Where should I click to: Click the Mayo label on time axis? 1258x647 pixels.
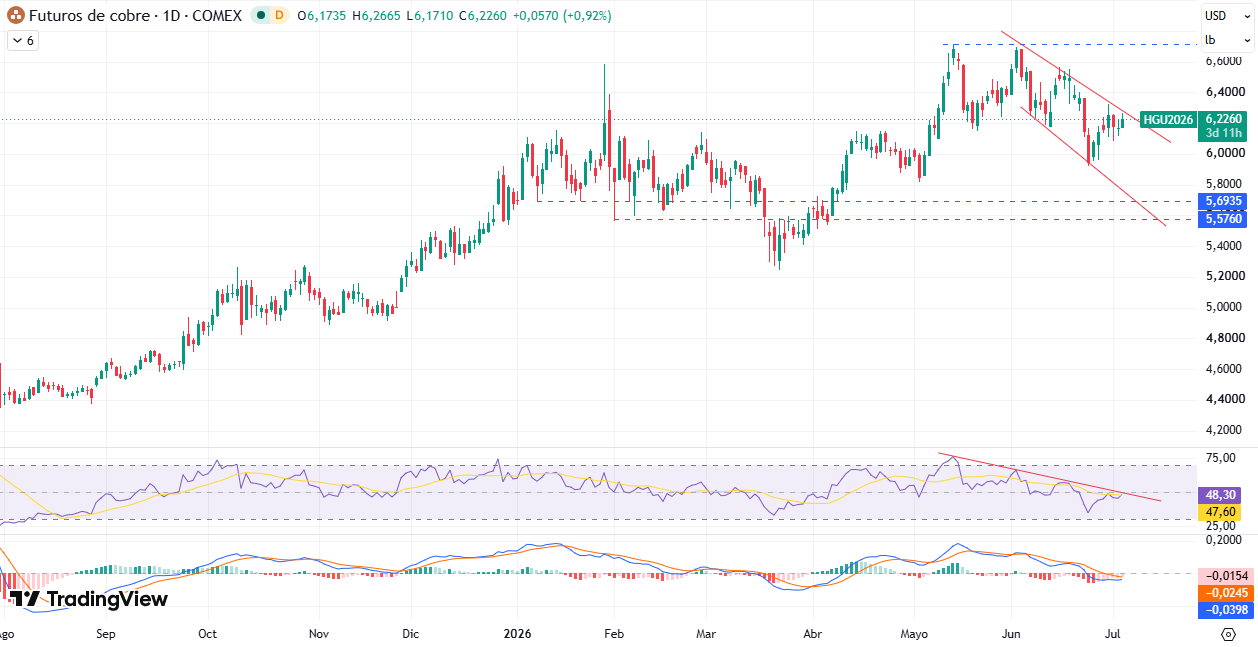point(914,634)
